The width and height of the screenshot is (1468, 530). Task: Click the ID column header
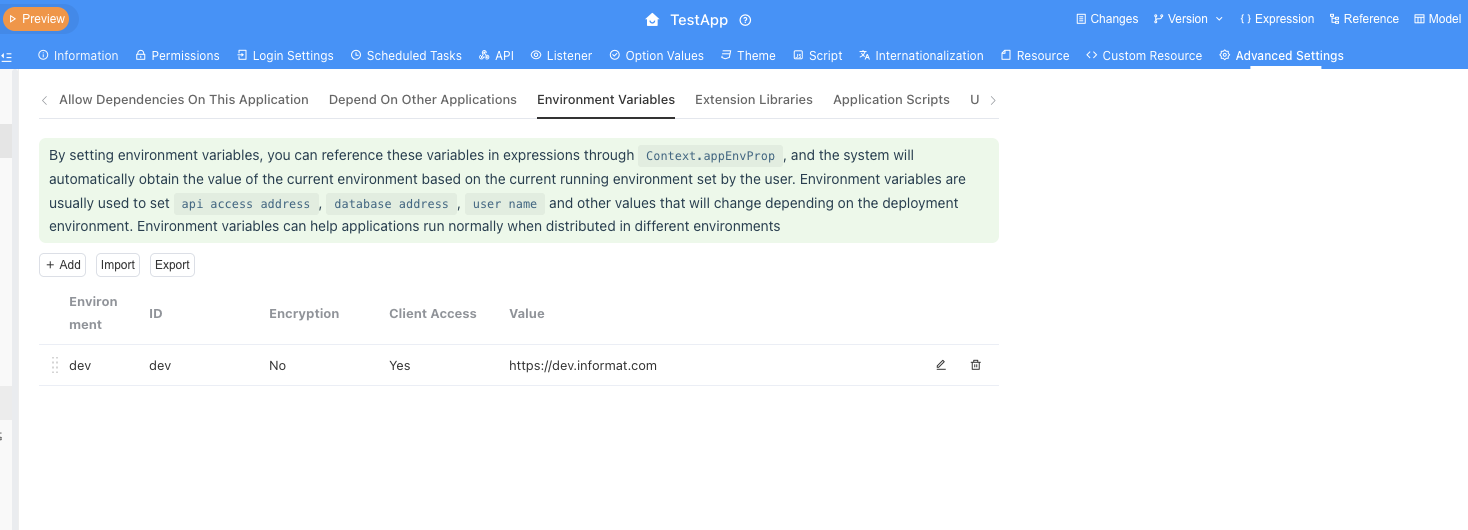tap(156, 314)
